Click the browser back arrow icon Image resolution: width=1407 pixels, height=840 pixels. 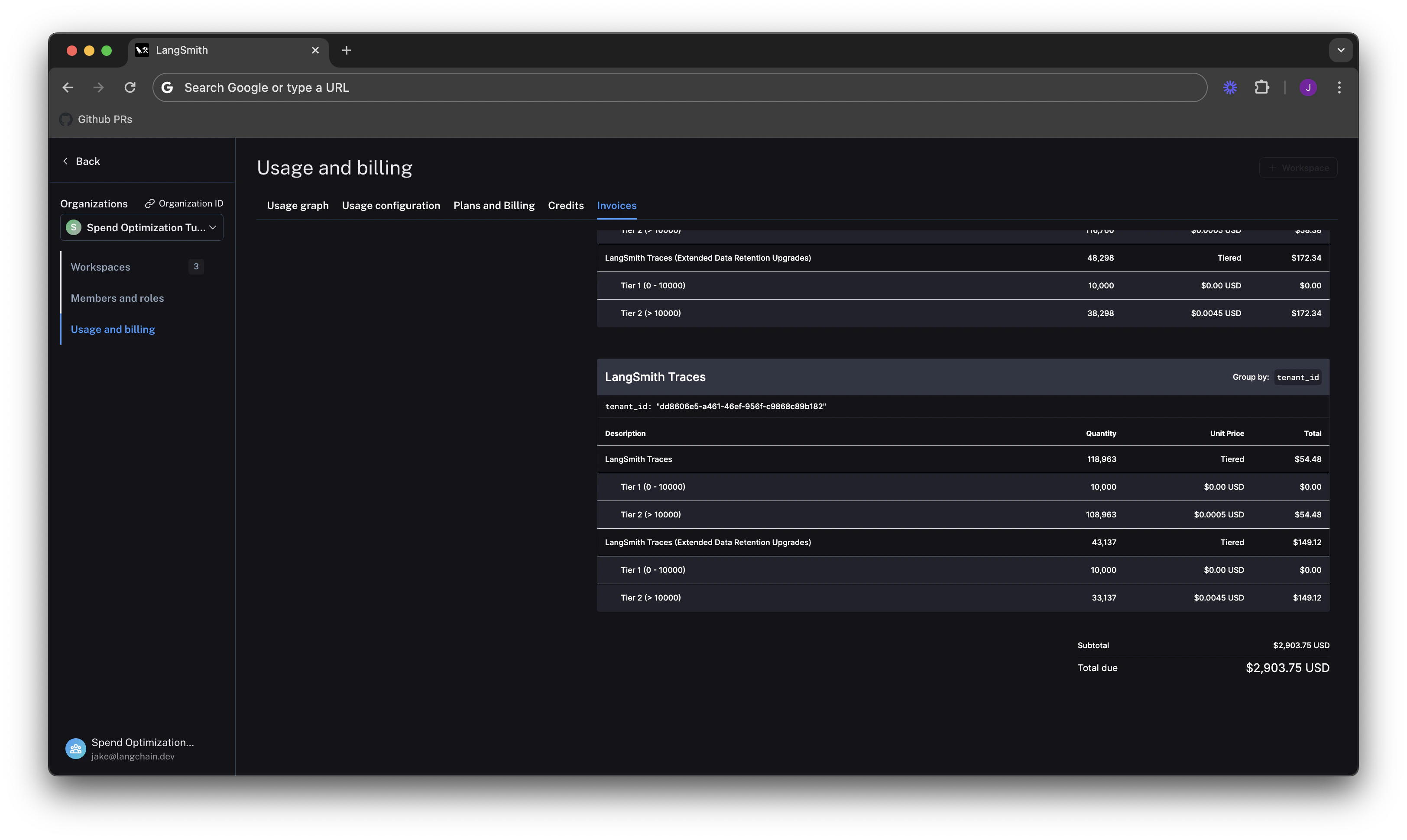[68, 88]
